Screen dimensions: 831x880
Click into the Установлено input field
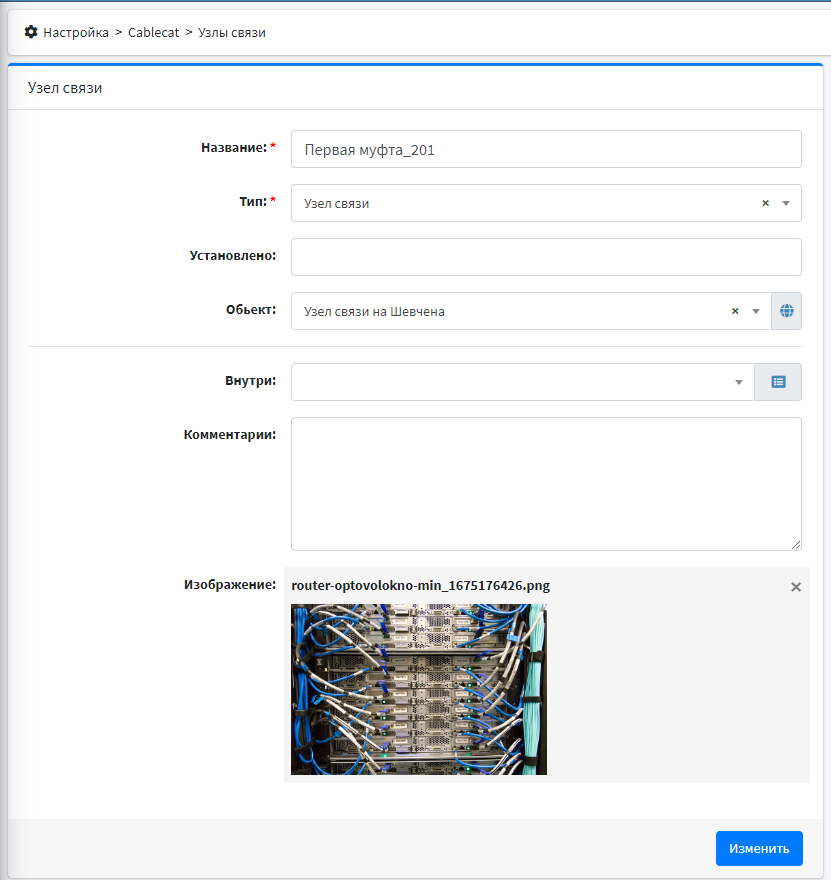(x=546, y=257)
